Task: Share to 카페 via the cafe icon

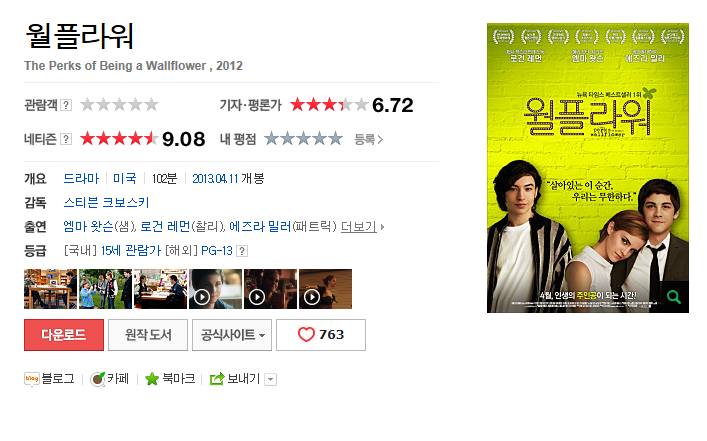Action: click(x=97, y=379)
